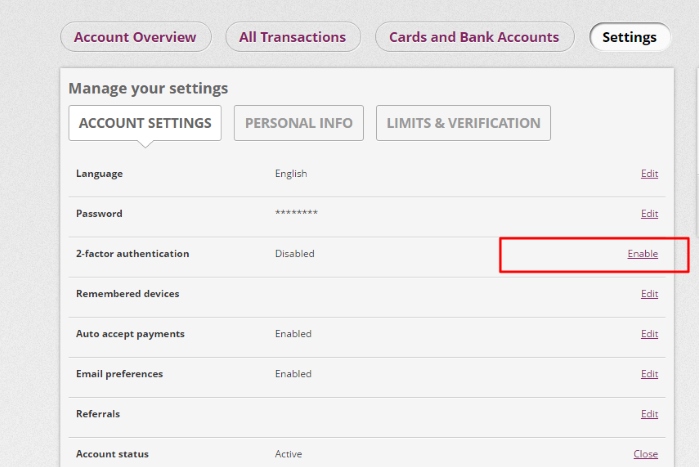Select the Settings tab

tap(629, 38)
